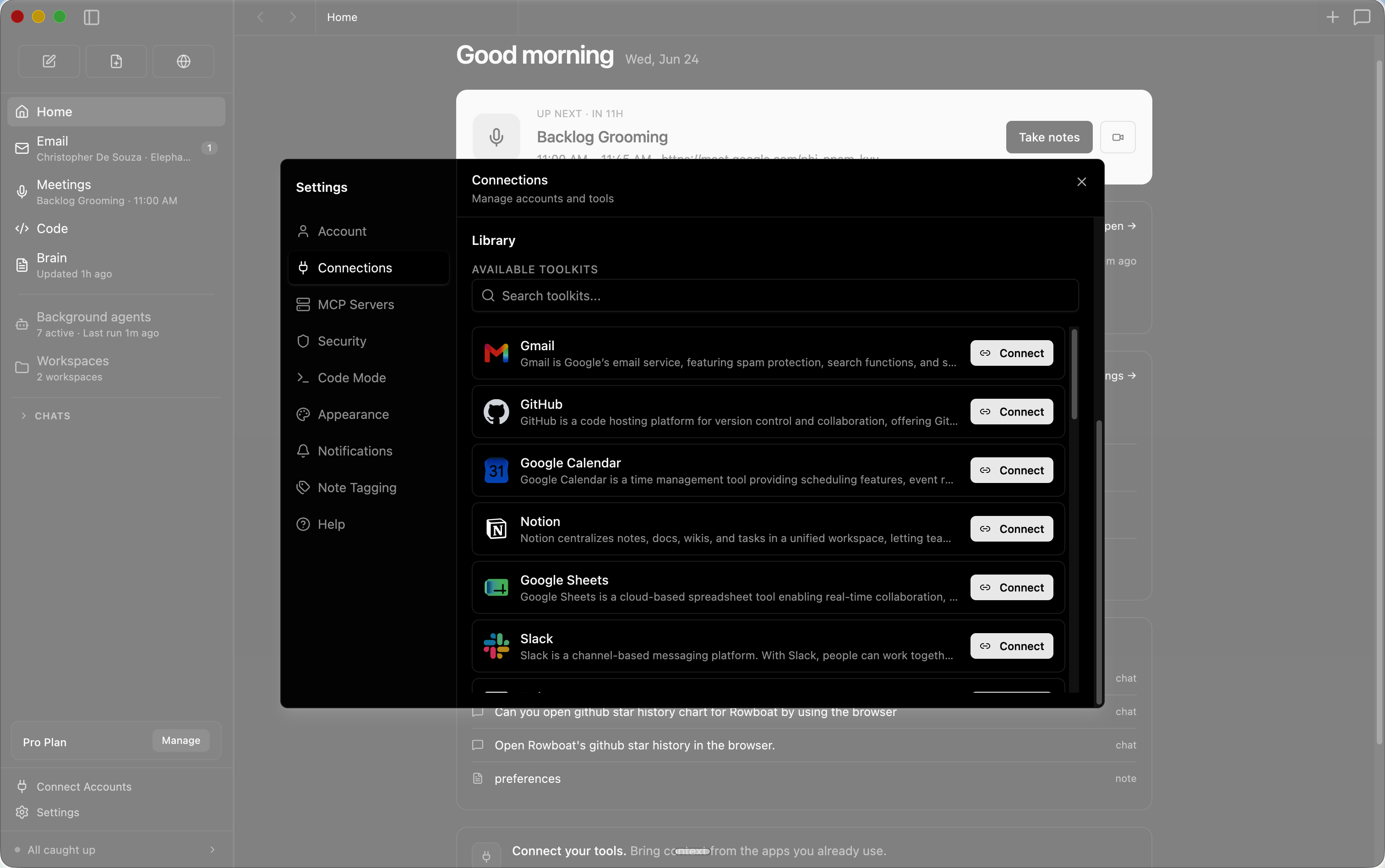Viewport: 1385px width, 868px height.
Task: Click the search magnifier icon in toolkits field
Action: coord(488,296)
